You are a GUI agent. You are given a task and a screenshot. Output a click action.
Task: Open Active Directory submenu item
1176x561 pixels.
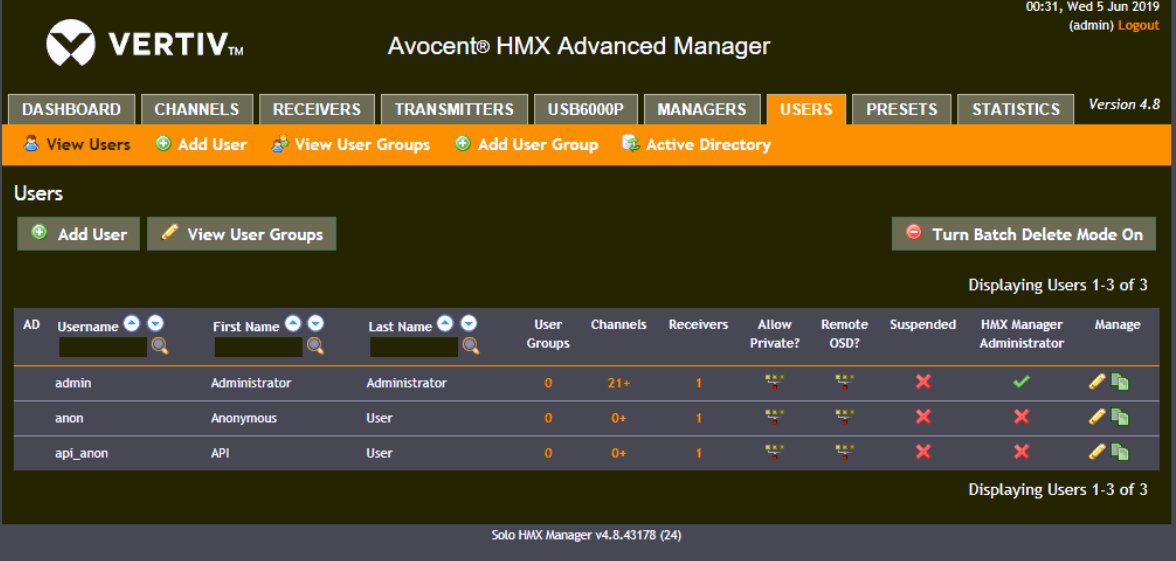point(697,145)
